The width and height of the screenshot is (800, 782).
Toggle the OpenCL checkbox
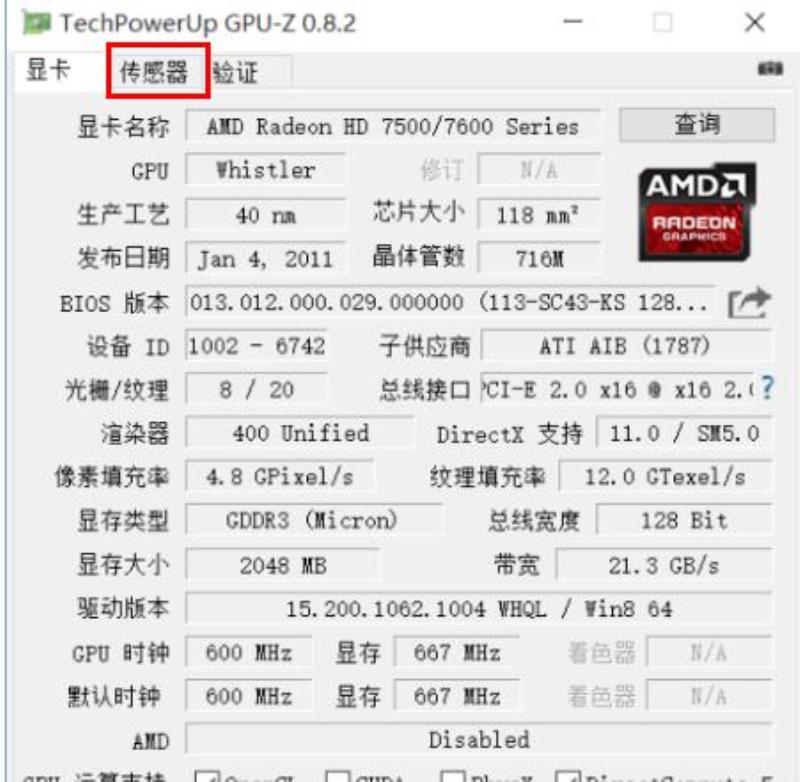click(x=206, y=776)
